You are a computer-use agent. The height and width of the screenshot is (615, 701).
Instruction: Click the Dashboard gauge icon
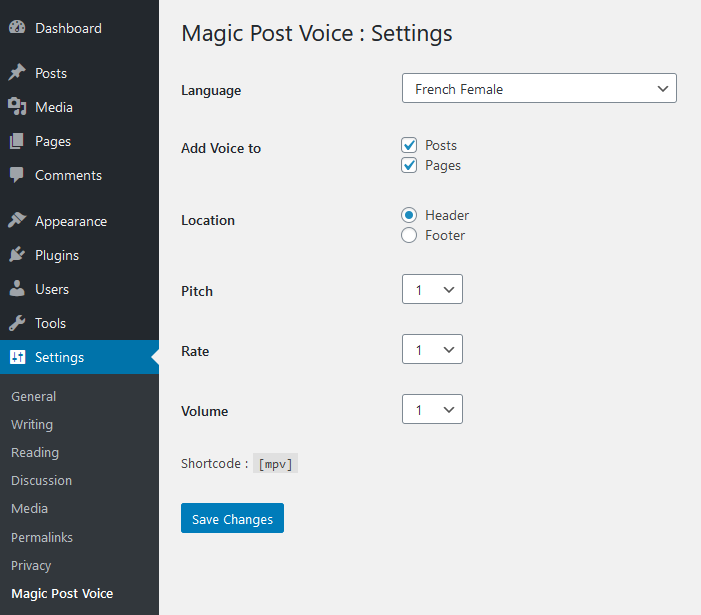pos(17,27)
